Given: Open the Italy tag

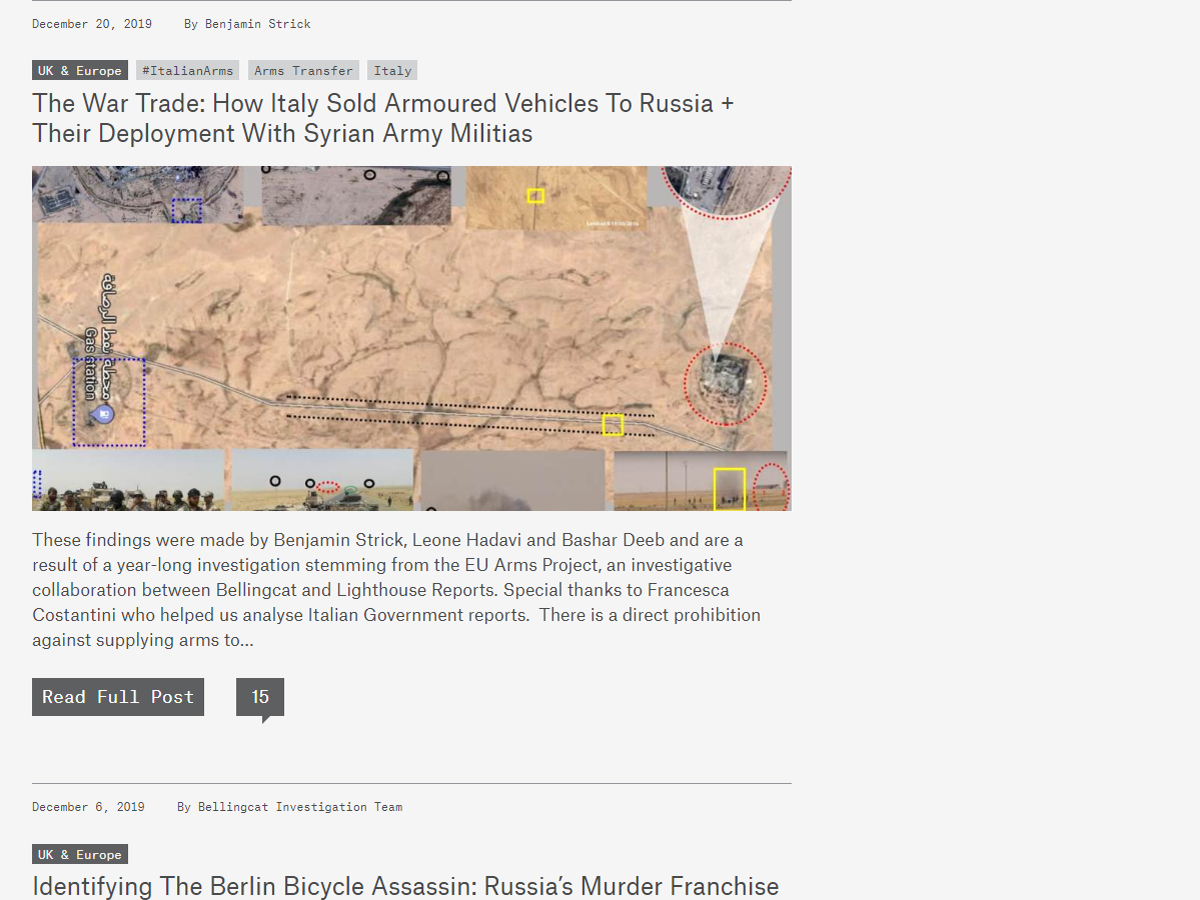Looking at the screenshot, I should click(x=392, y=70).
